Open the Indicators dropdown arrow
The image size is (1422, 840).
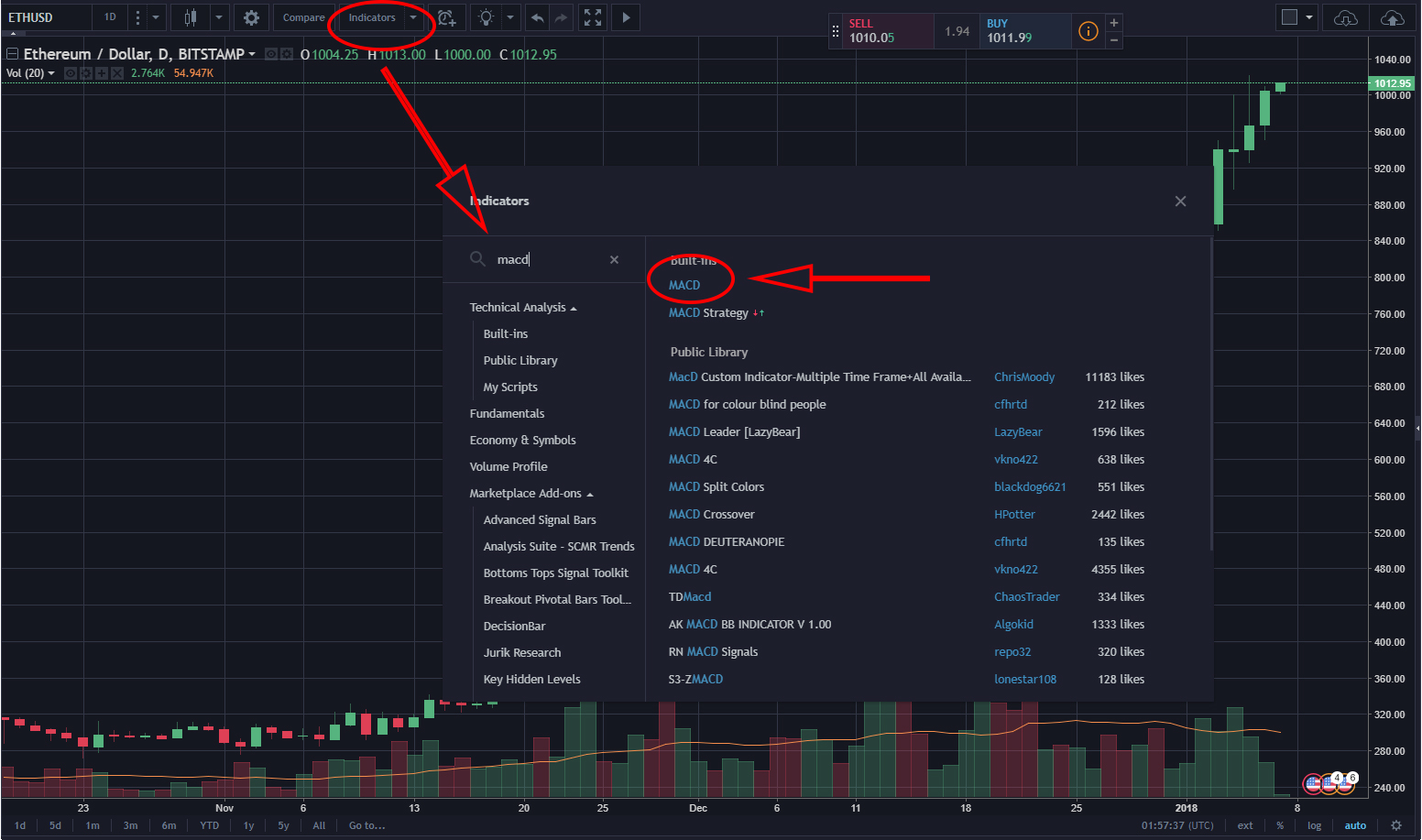(413, 17)
